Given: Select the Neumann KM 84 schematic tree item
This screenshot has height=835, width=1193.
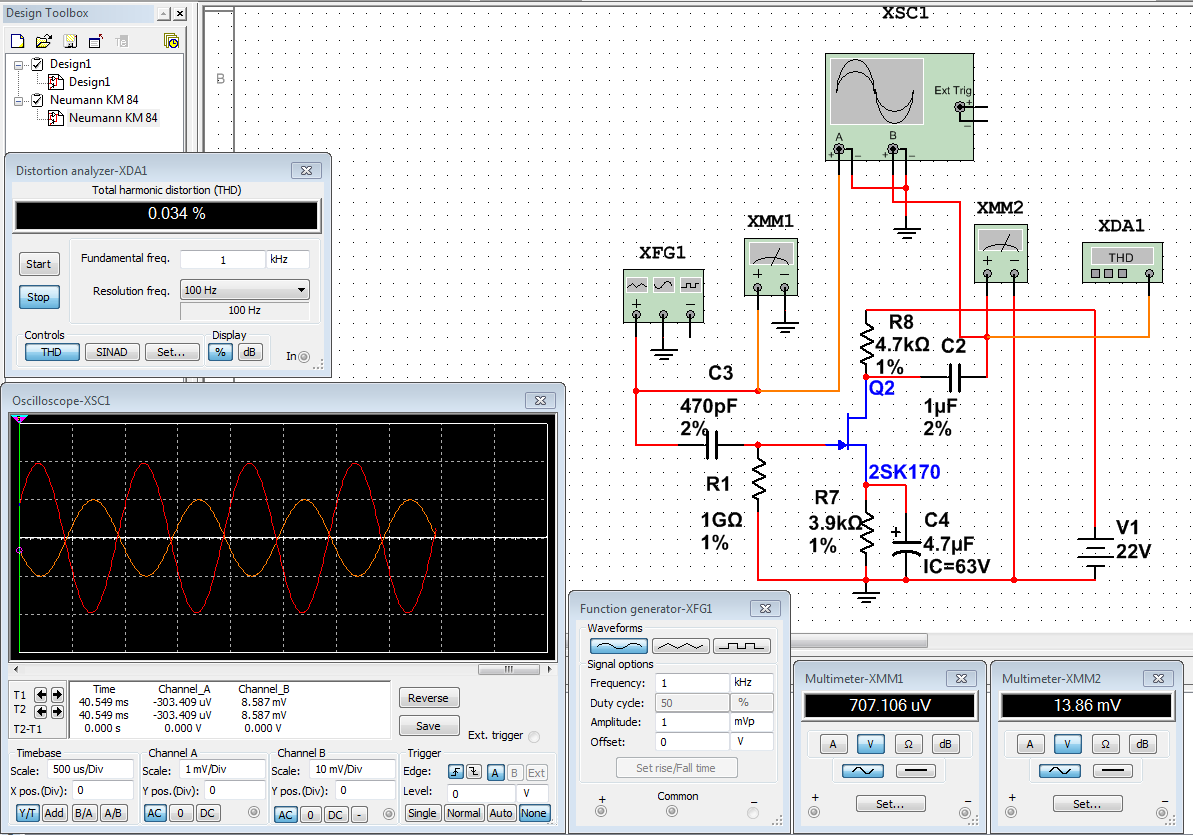Looking at the screenshot, I should point(112,118).
